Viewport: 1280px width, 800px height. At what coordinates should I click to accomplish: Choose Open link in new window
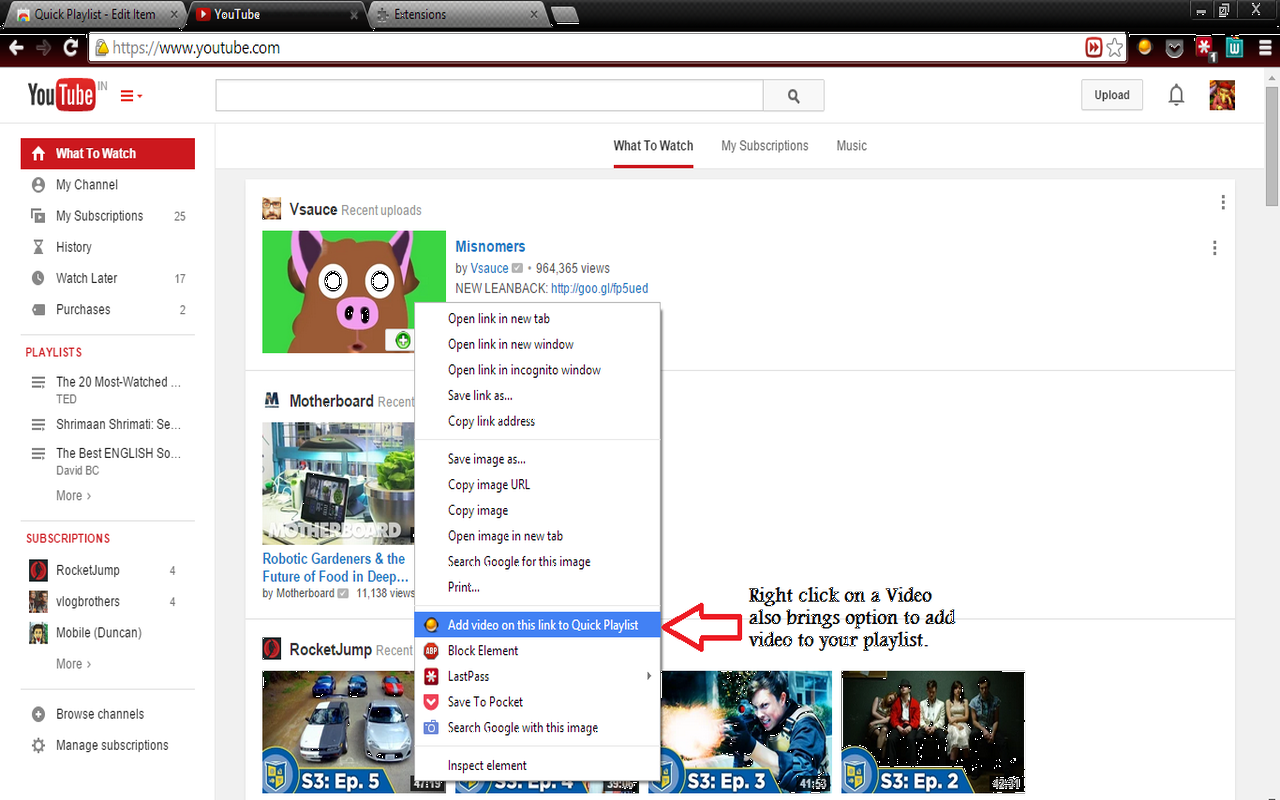click(x=537, y=344)
